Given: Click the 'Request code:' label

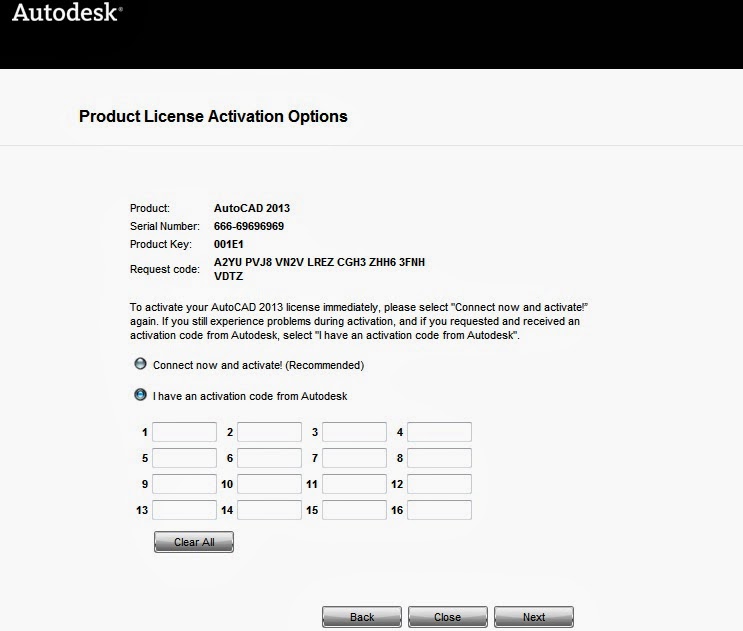Looking at the screenshot, I should 164,269.
